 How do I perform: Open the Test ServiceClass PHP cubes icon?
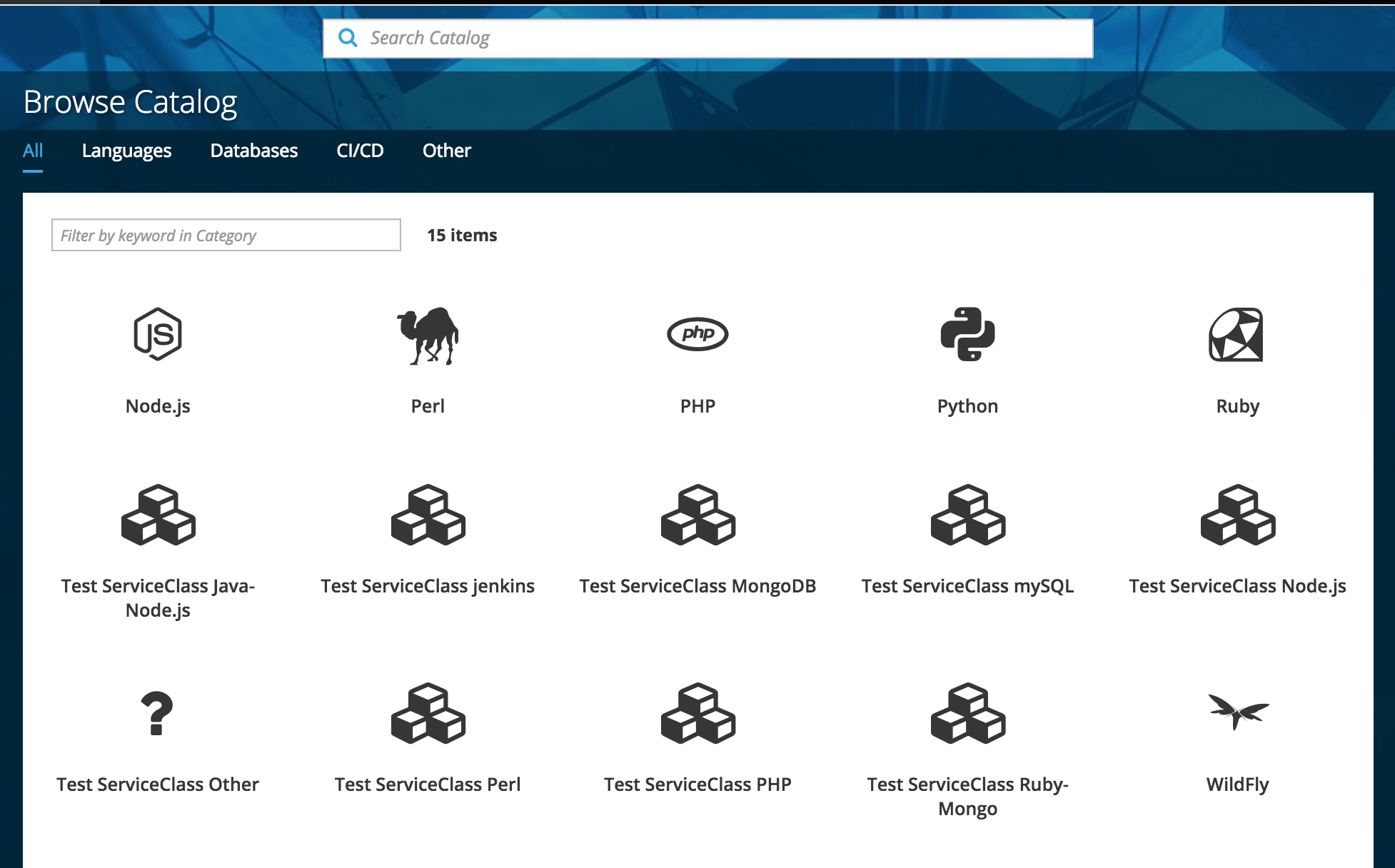pos(697,713)
